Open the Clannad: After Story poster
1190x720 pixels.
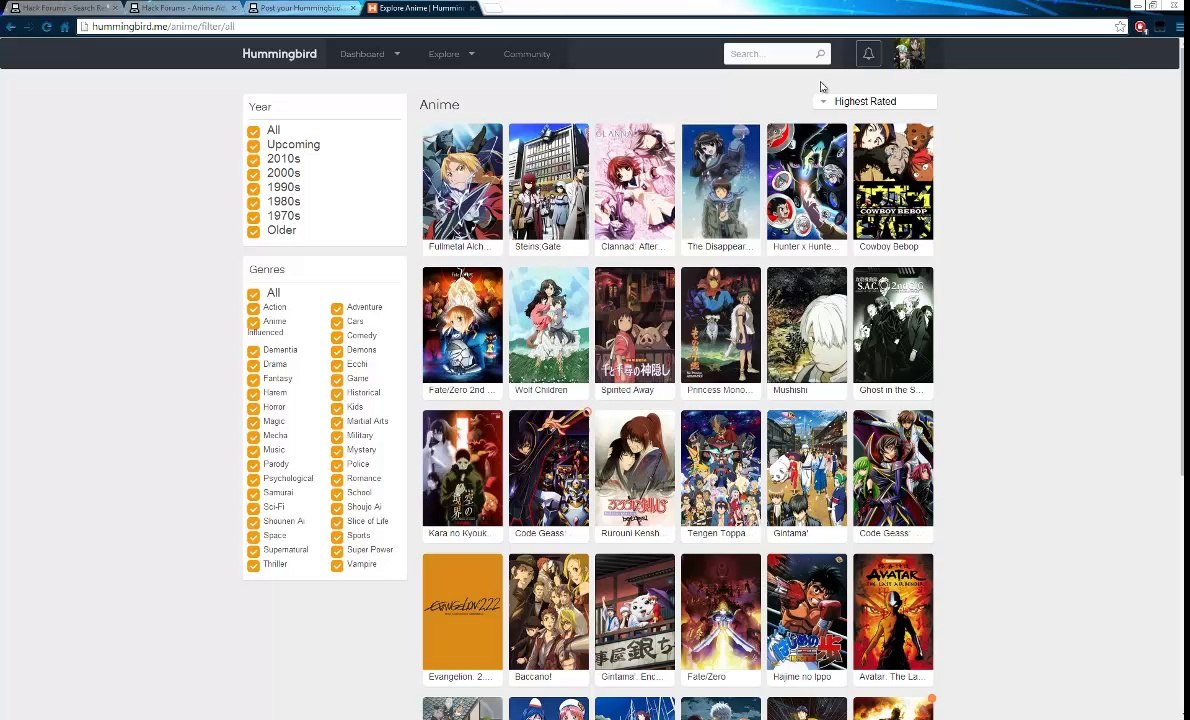(634, 181)
